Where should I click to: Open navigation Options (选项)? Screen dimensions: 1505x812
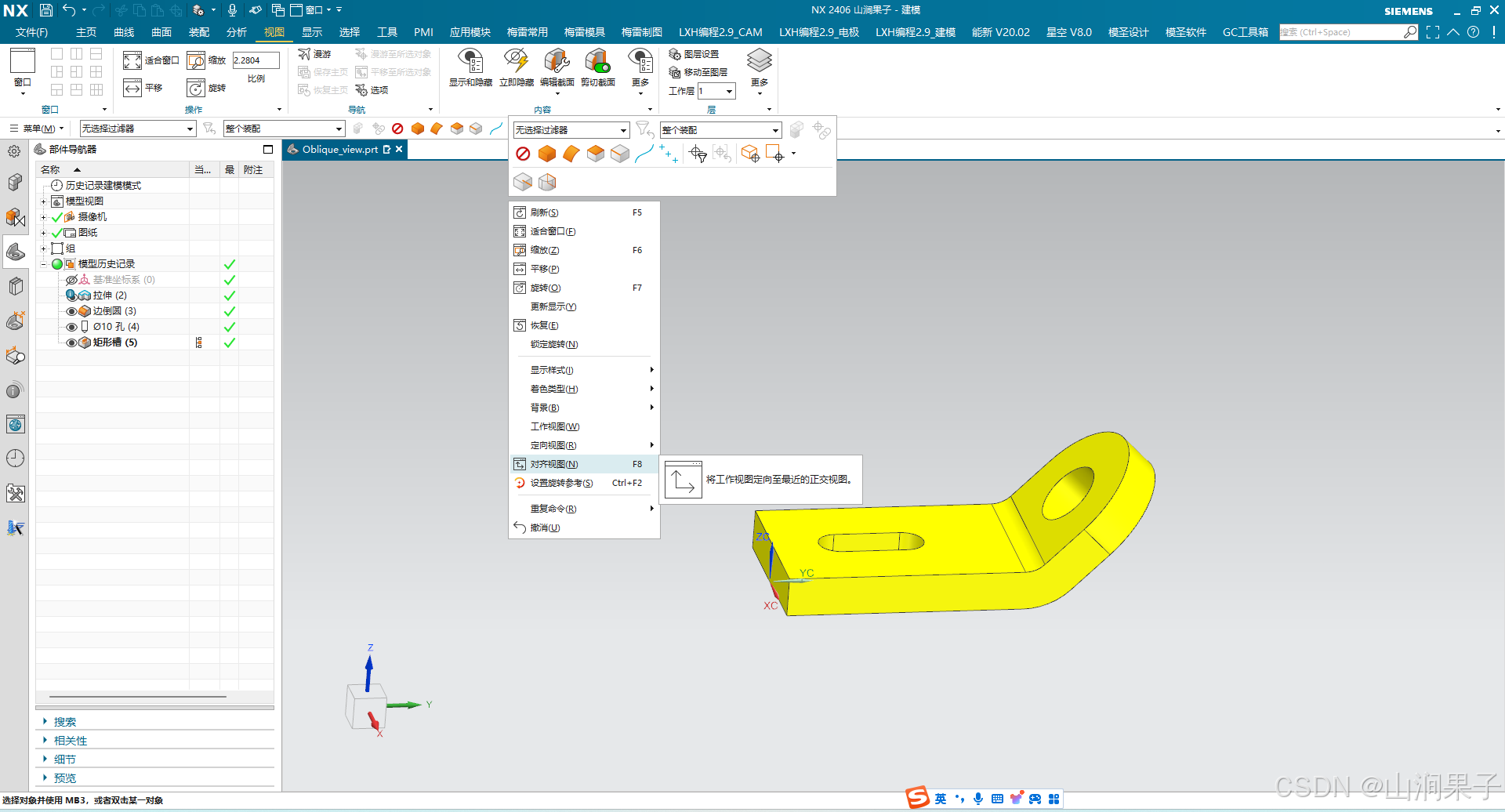point(372,90)
